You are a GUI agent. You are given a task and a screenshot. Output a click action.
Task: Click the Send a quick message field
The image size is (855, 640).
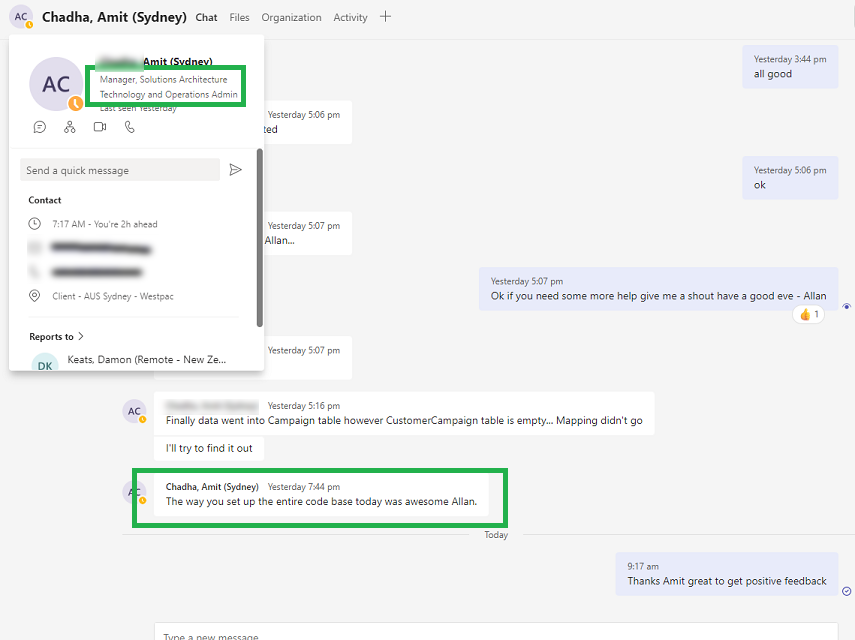point(120,170)
